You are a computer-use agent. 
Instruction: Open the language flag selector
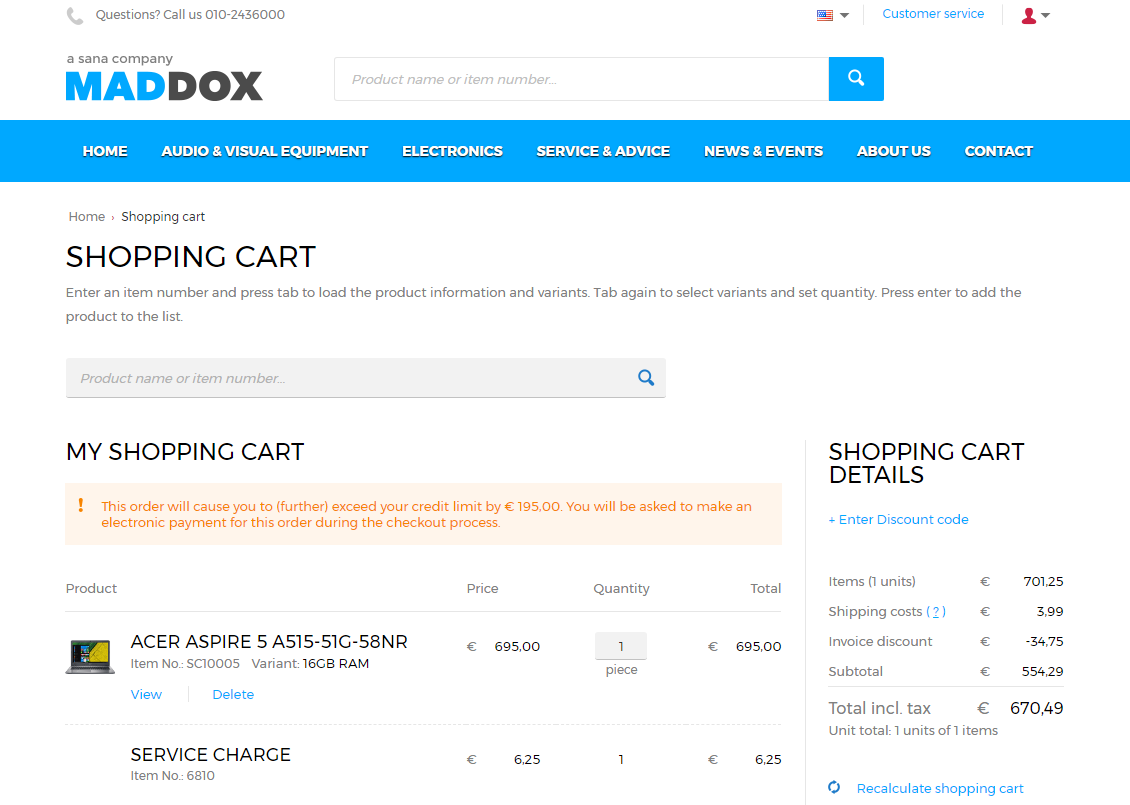(832, 15)
